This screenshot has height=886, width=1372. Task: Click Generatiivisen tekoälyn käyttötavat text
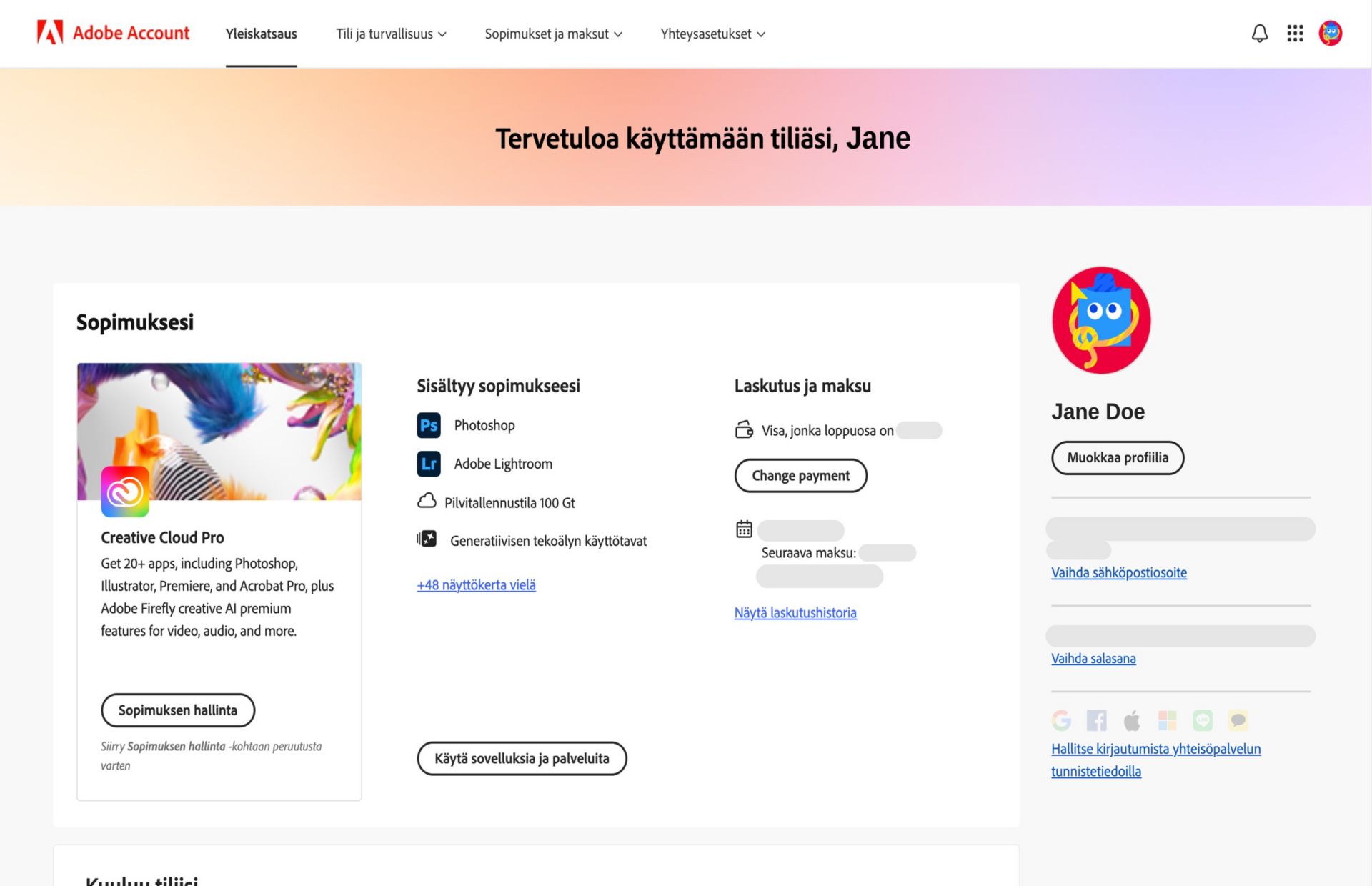(548, 541)
